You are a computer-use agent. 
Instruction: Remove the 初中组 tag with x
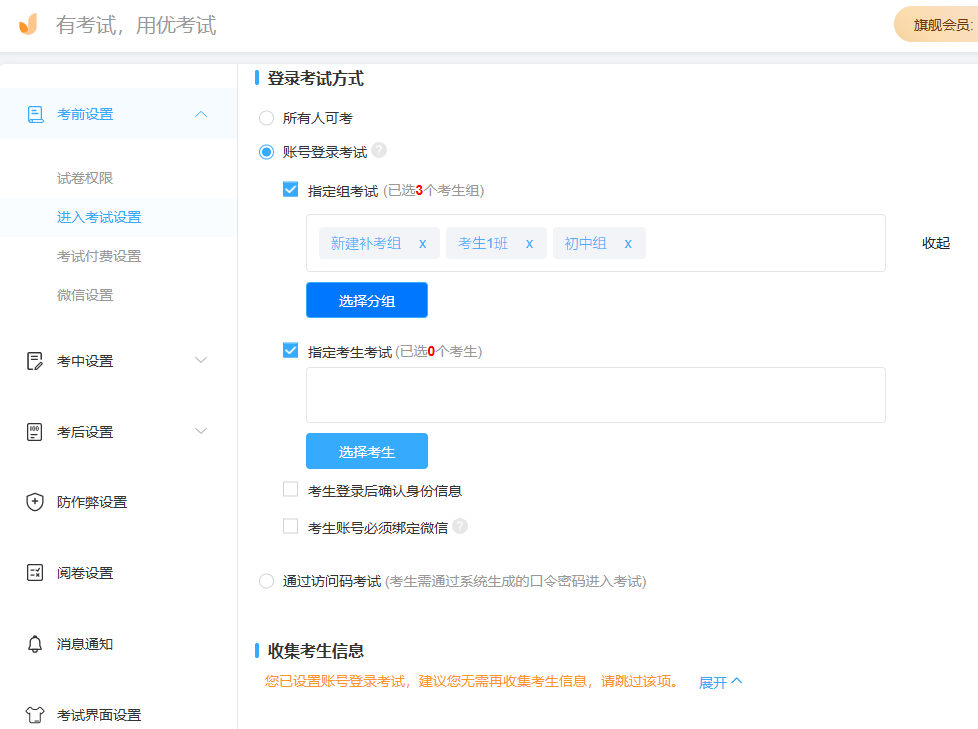[628, 244]
